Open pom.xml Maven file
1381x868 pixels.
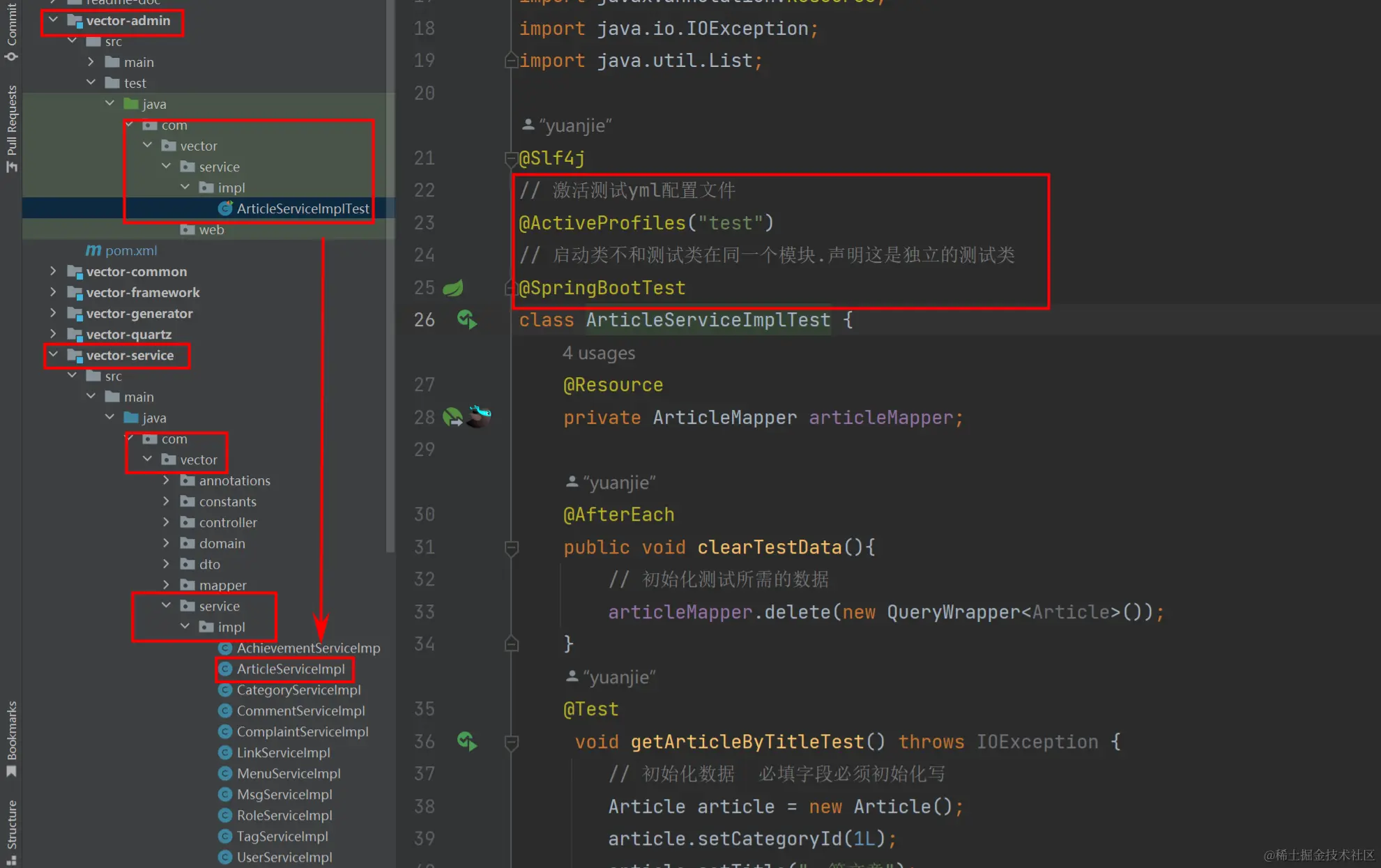pos(130,250)
